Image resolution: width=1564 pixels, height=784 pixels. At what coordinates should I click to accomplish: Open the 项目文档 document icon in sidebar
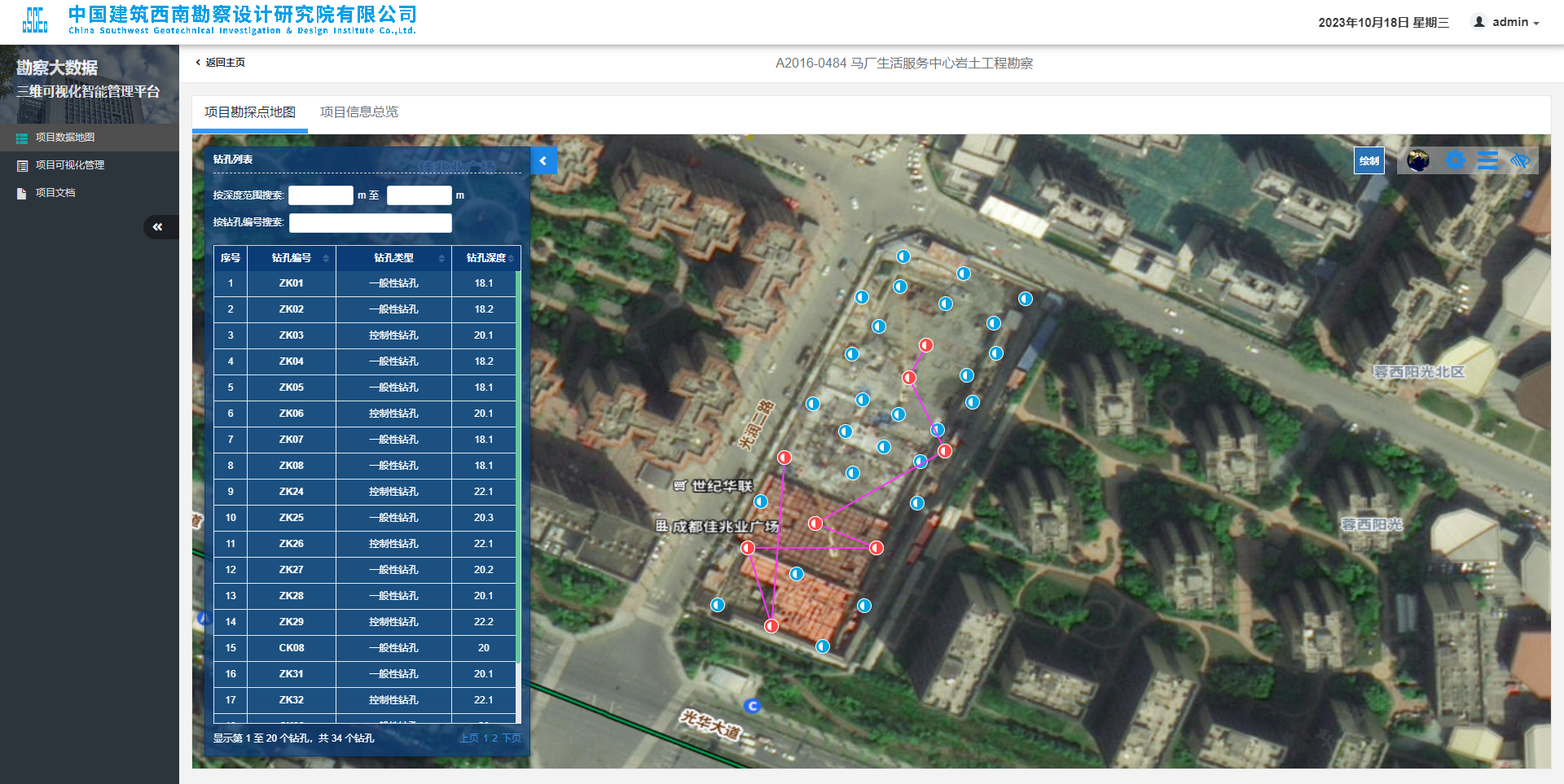click(x=22, y=193)
